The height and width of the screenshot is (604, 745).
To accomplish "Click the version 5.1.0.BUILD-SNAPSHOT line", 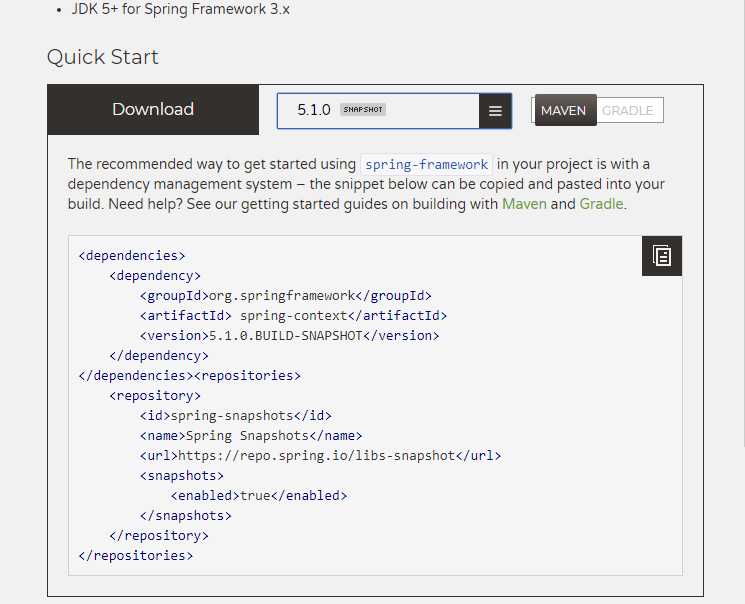I will tap(289, 336).
